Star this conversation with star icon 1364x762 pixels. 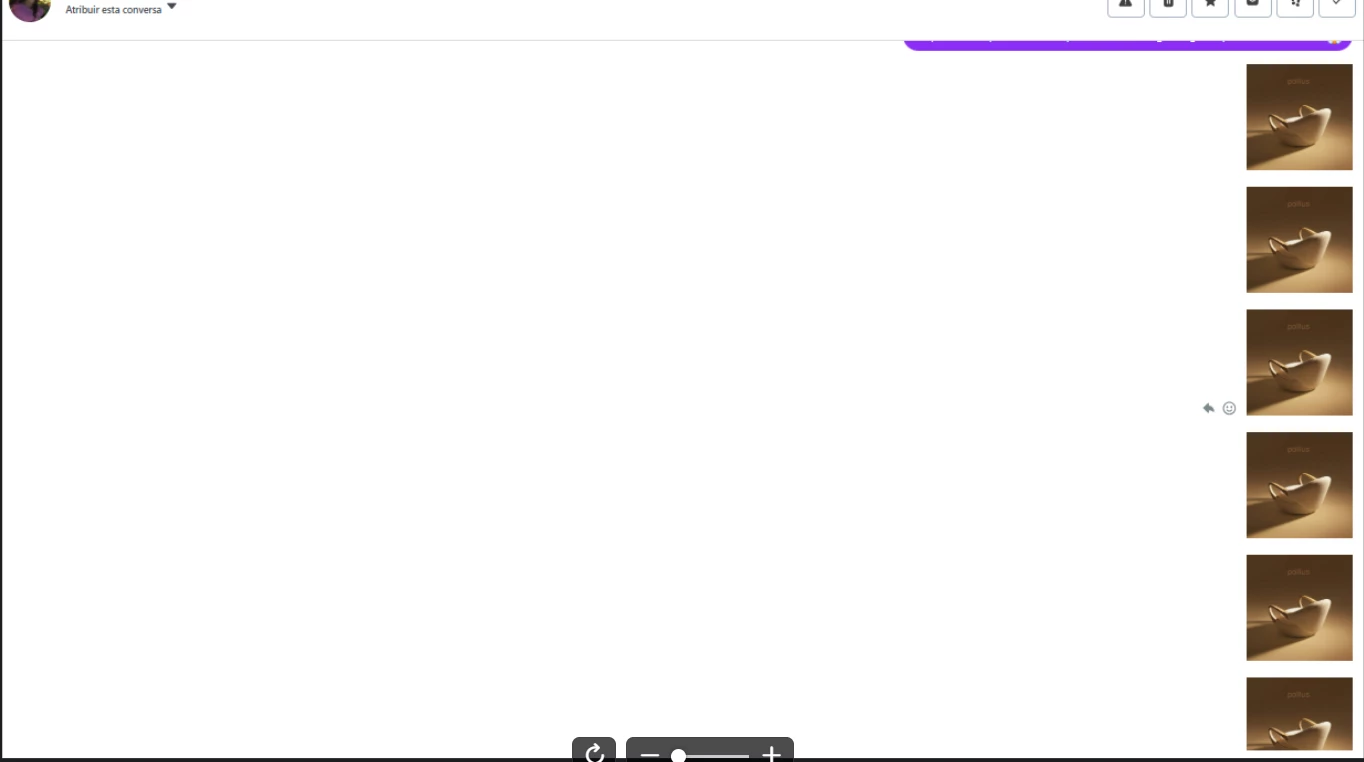(1210, 6)
